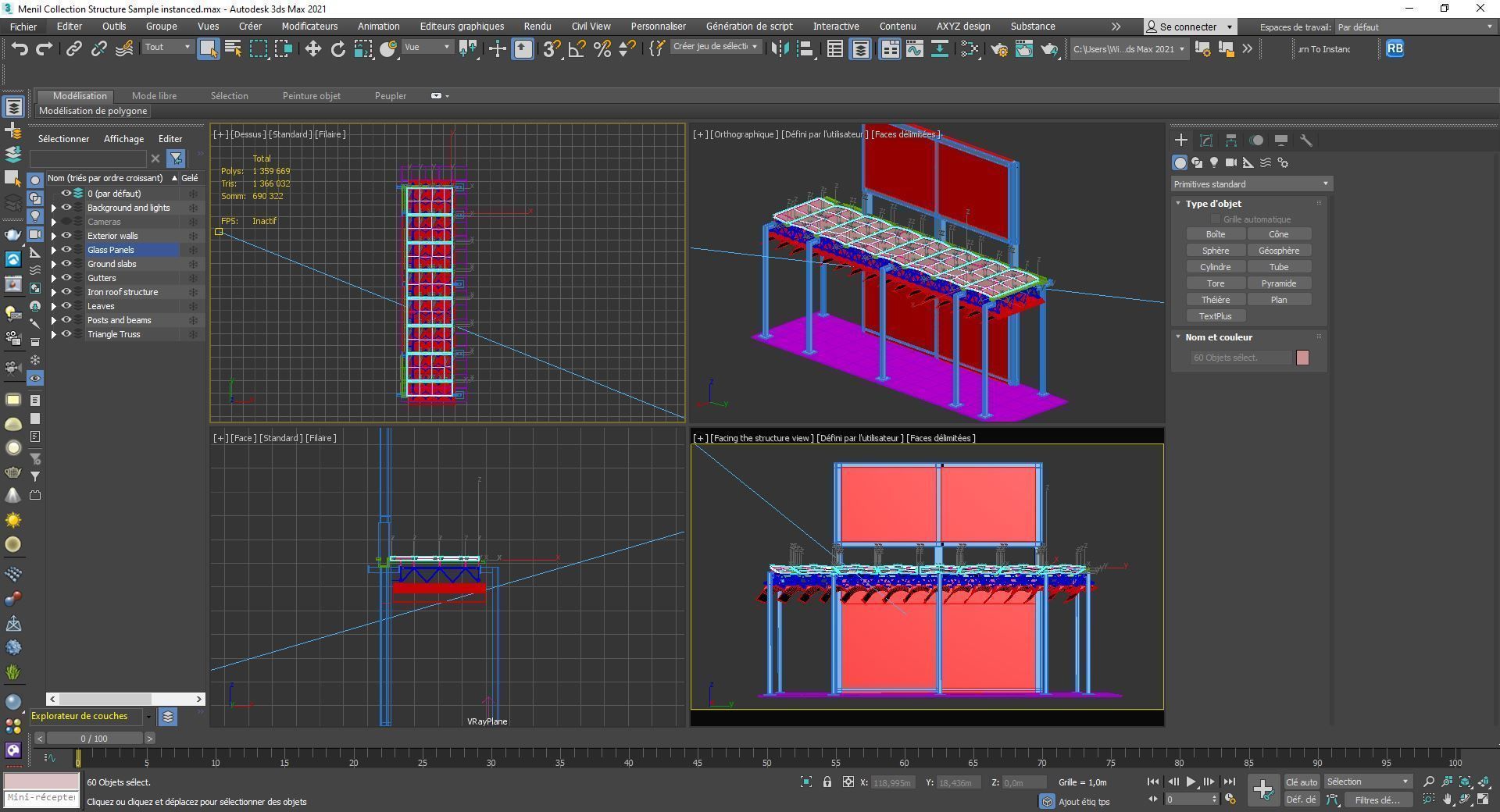Open the Render Setup dialog
The width and height of the screenshot is (1500, 812).
(998, 48)
